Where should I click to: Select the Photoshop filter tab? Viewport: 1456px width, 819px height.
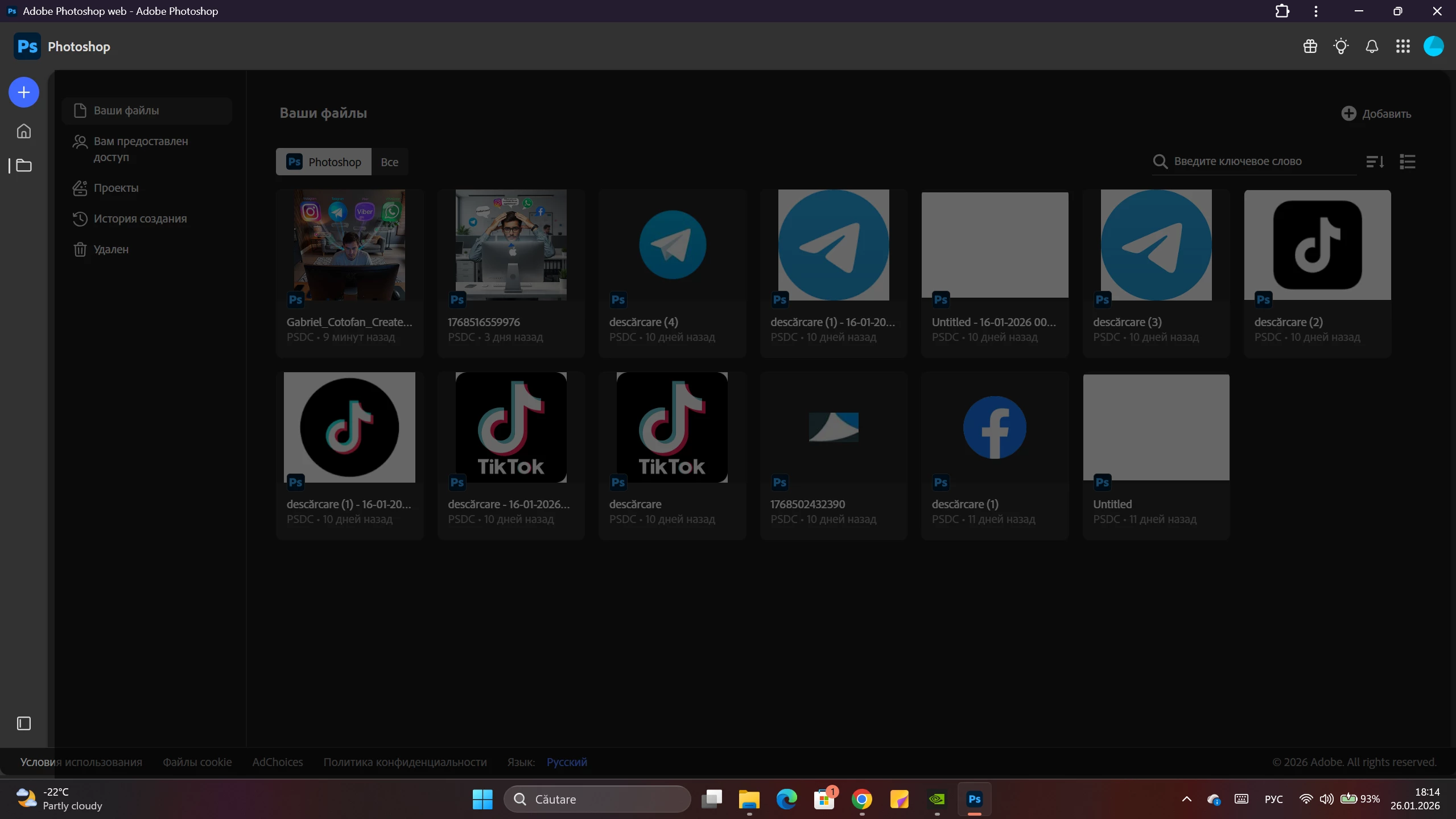[324, 162]
